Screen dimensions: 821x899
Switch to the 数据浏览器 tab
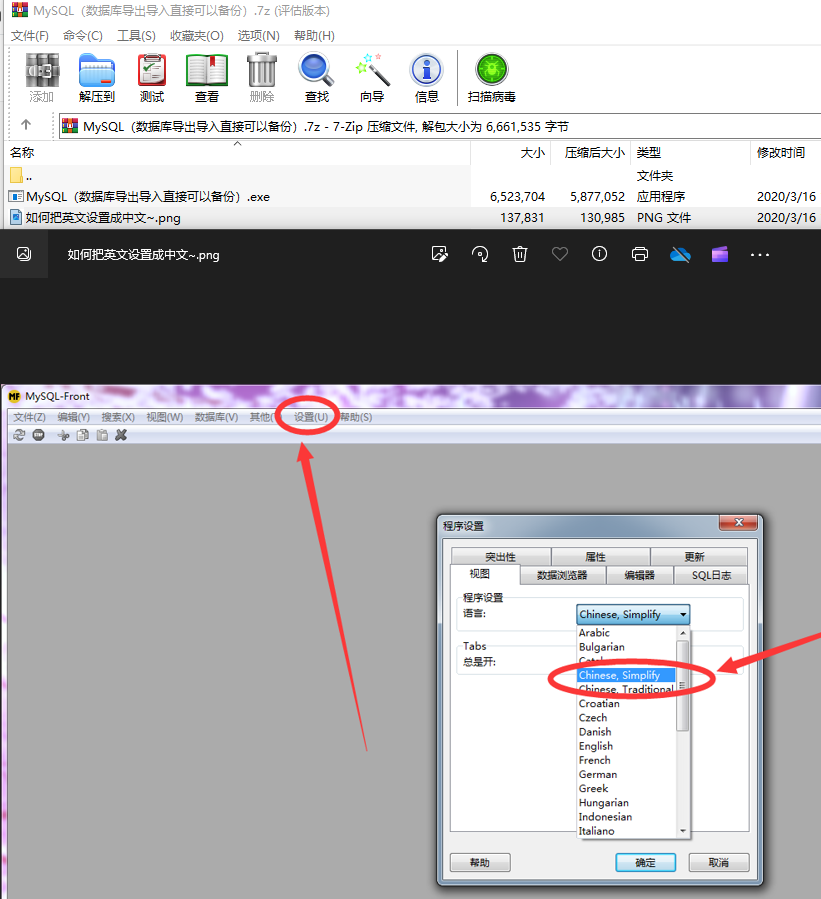coord(562,575)
